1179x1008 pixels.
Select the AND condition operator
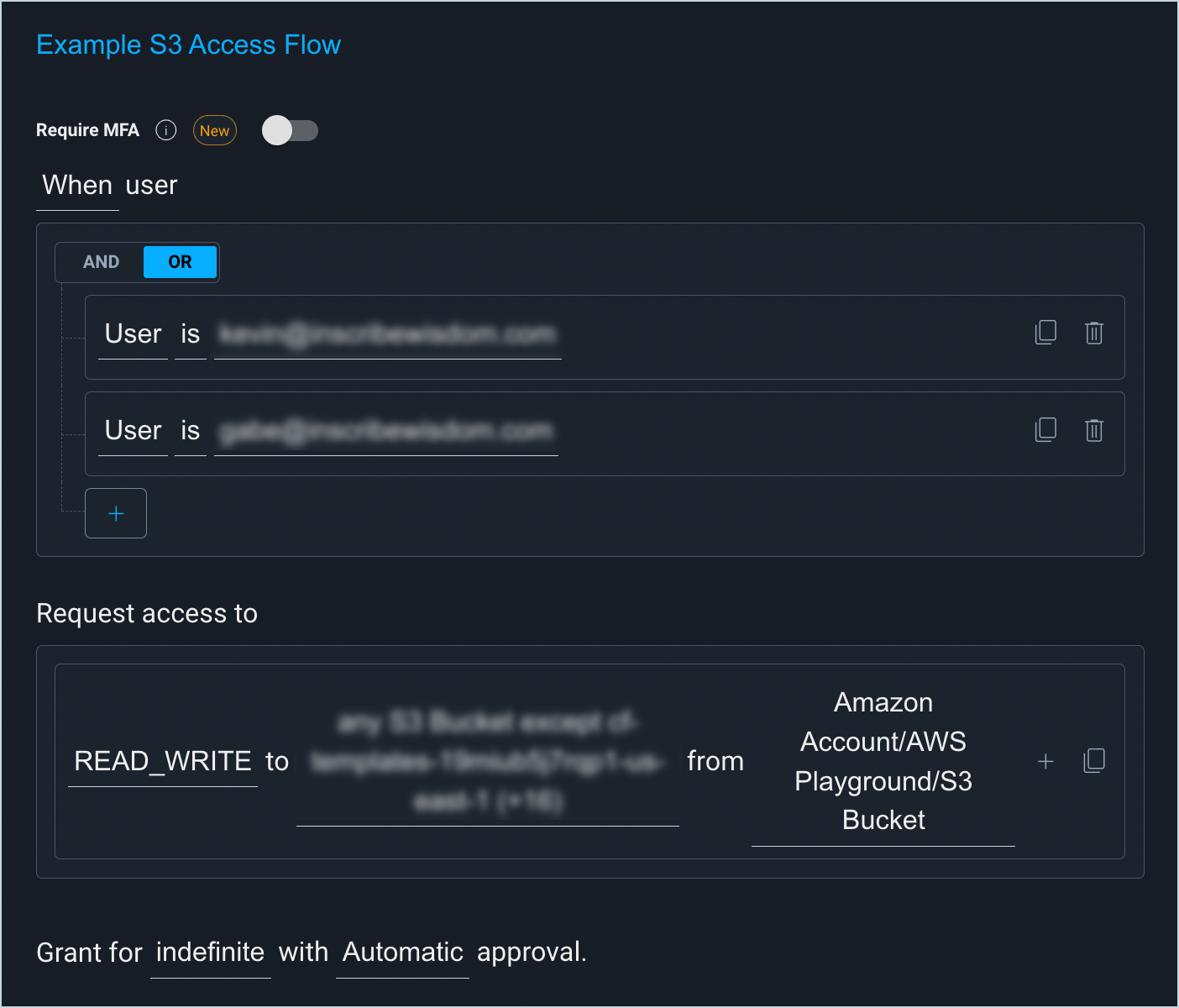(101, 262)
